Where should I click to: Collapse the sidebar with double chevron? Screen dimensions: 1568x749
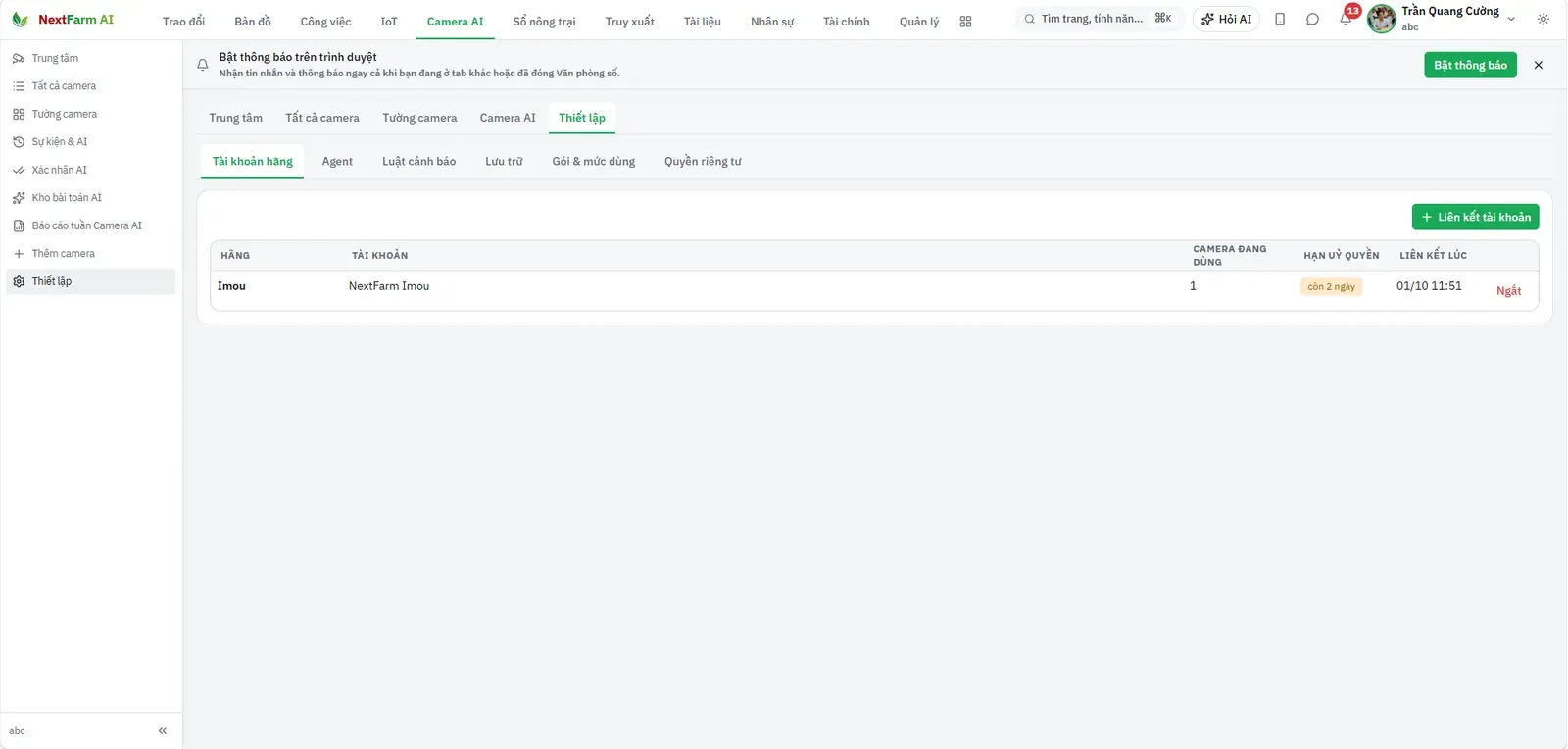click(x=163, y=730)
